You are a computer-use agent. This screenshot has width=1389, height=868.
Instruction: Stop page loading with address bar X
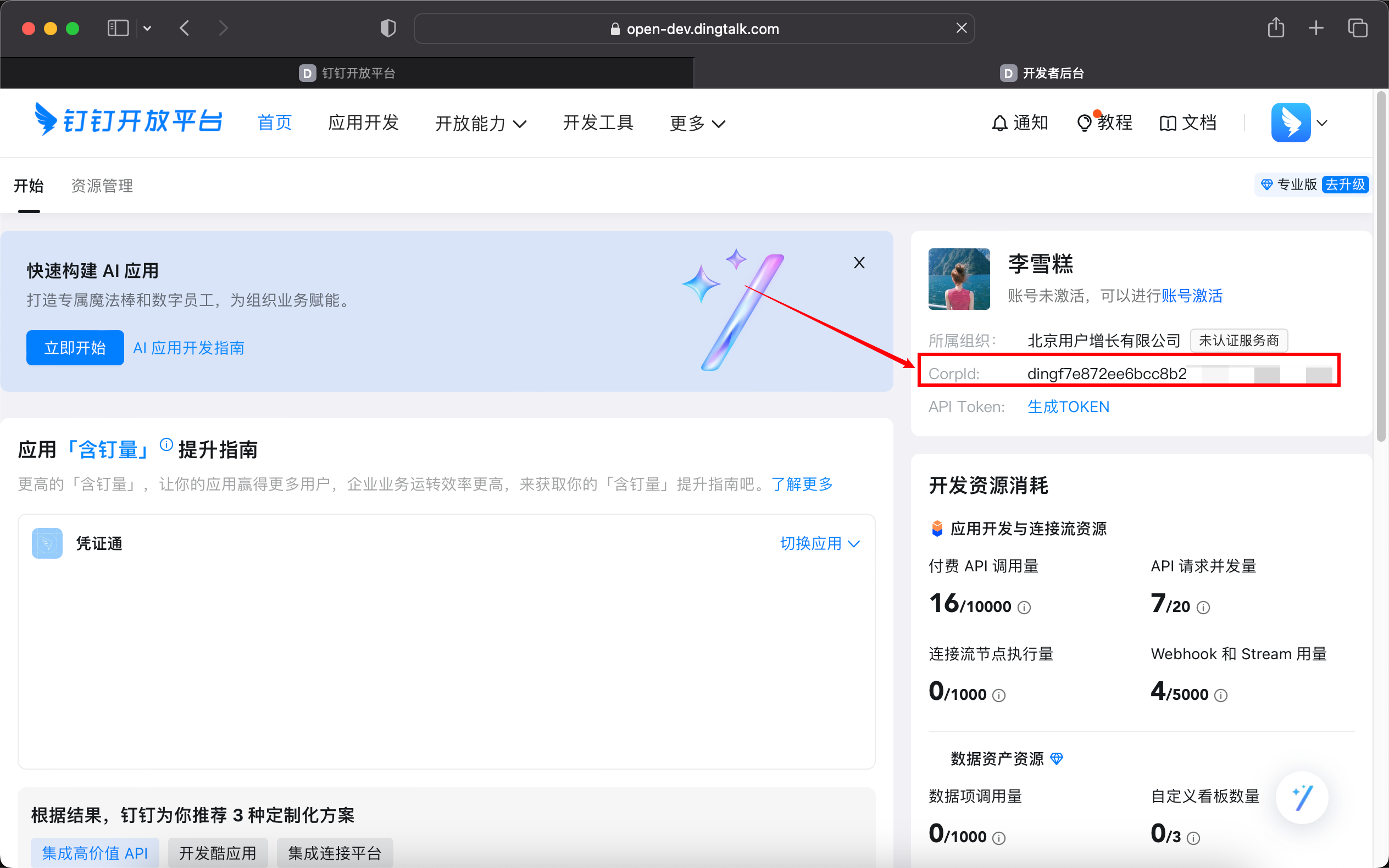coord(962,28)
